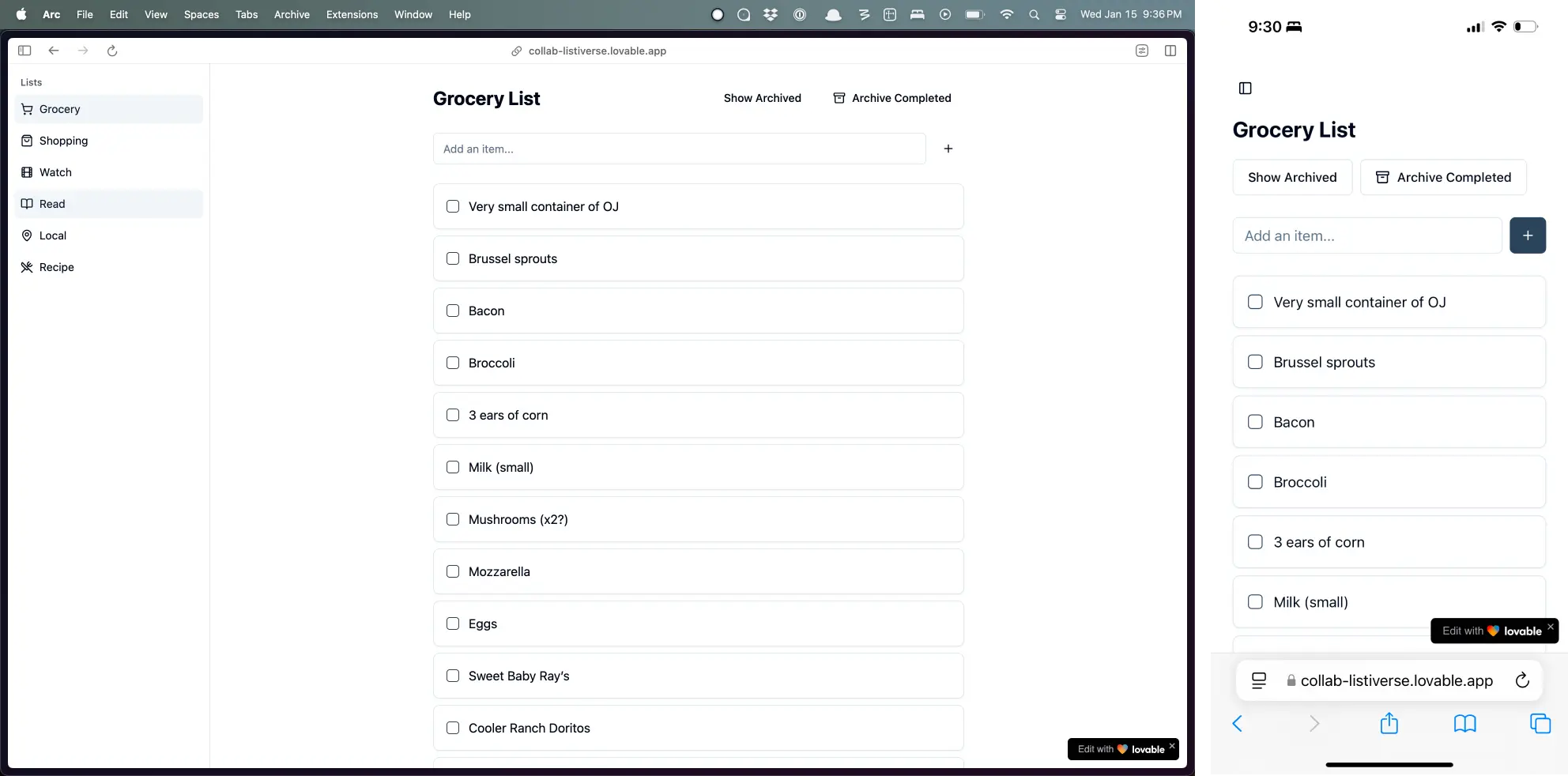Check Broccoli in Arc window
Screen dimensions: 1568x776
pyautogui.click(x=453, y=363)
